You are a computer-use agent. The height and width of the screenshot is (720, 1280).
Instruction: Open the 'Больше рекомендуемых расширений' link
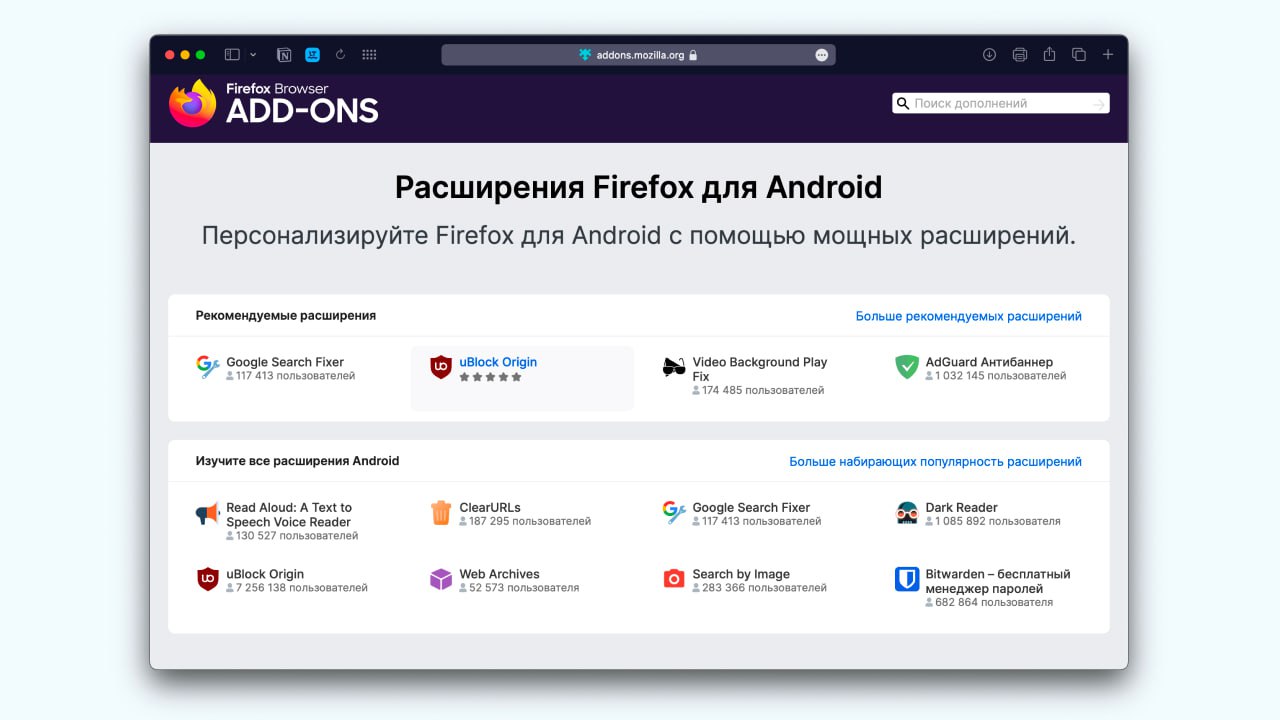(x=968, y=316)
